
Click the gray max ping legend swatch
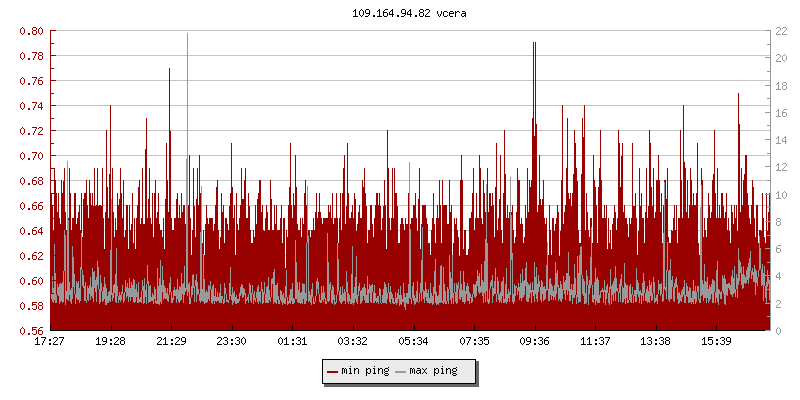click(x=401, y=371)
